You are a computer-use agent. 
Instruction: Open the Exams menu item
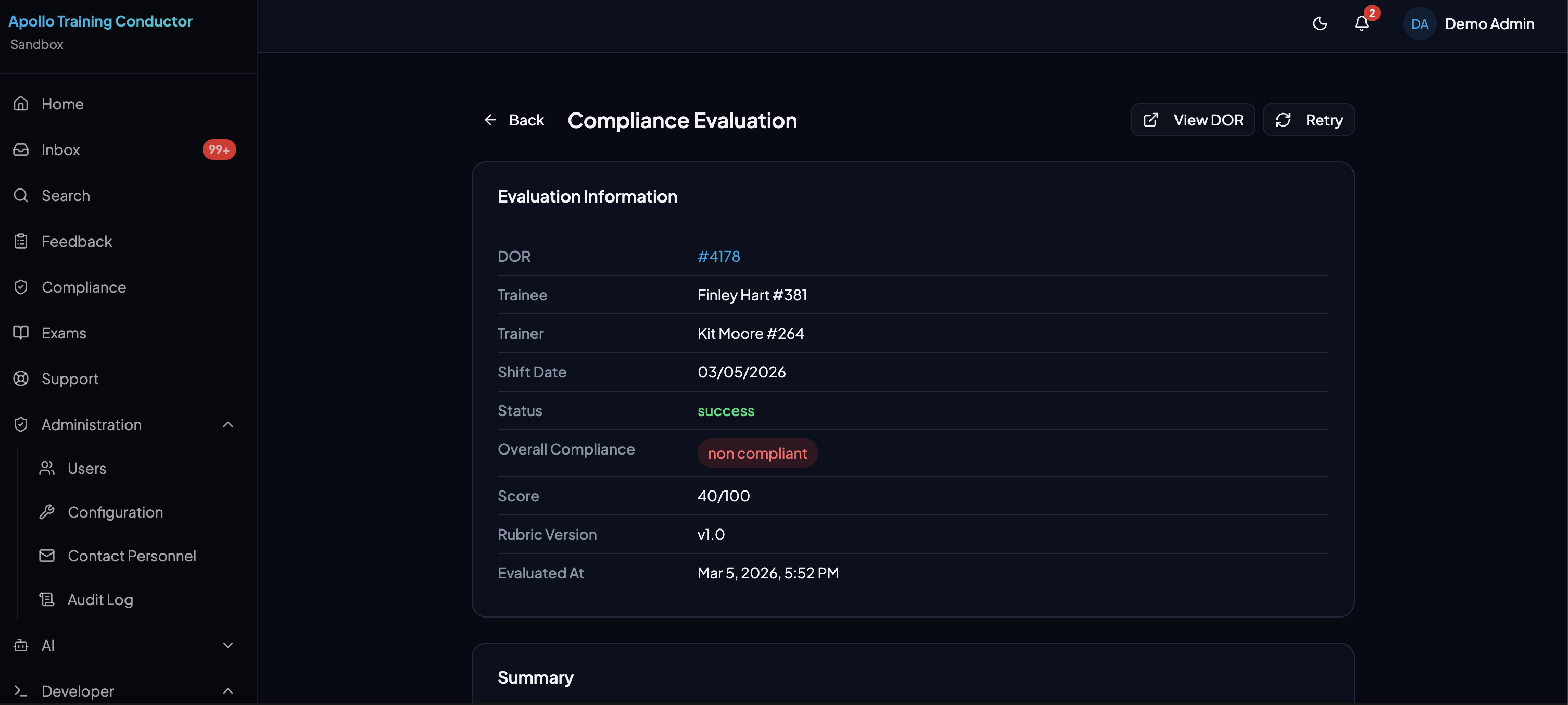[125, 332]
